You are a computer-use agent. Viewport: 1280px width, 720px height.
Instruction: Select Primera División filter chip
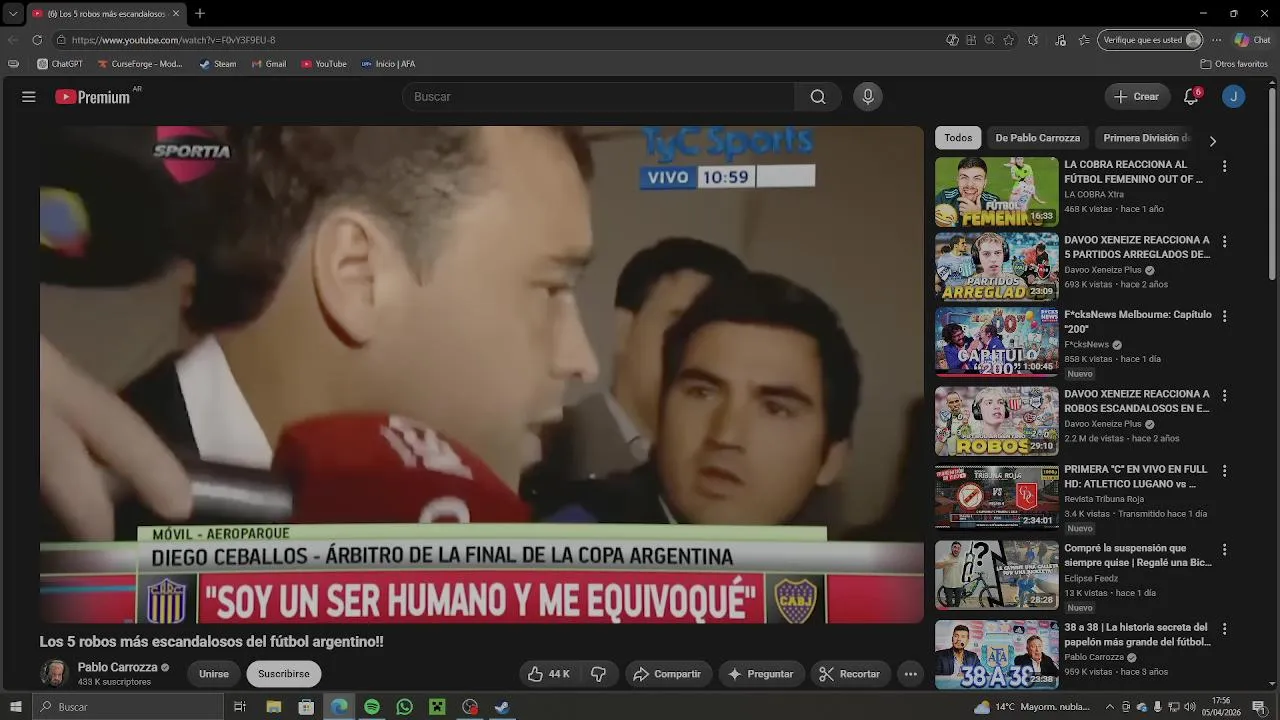coord(1147,138)
